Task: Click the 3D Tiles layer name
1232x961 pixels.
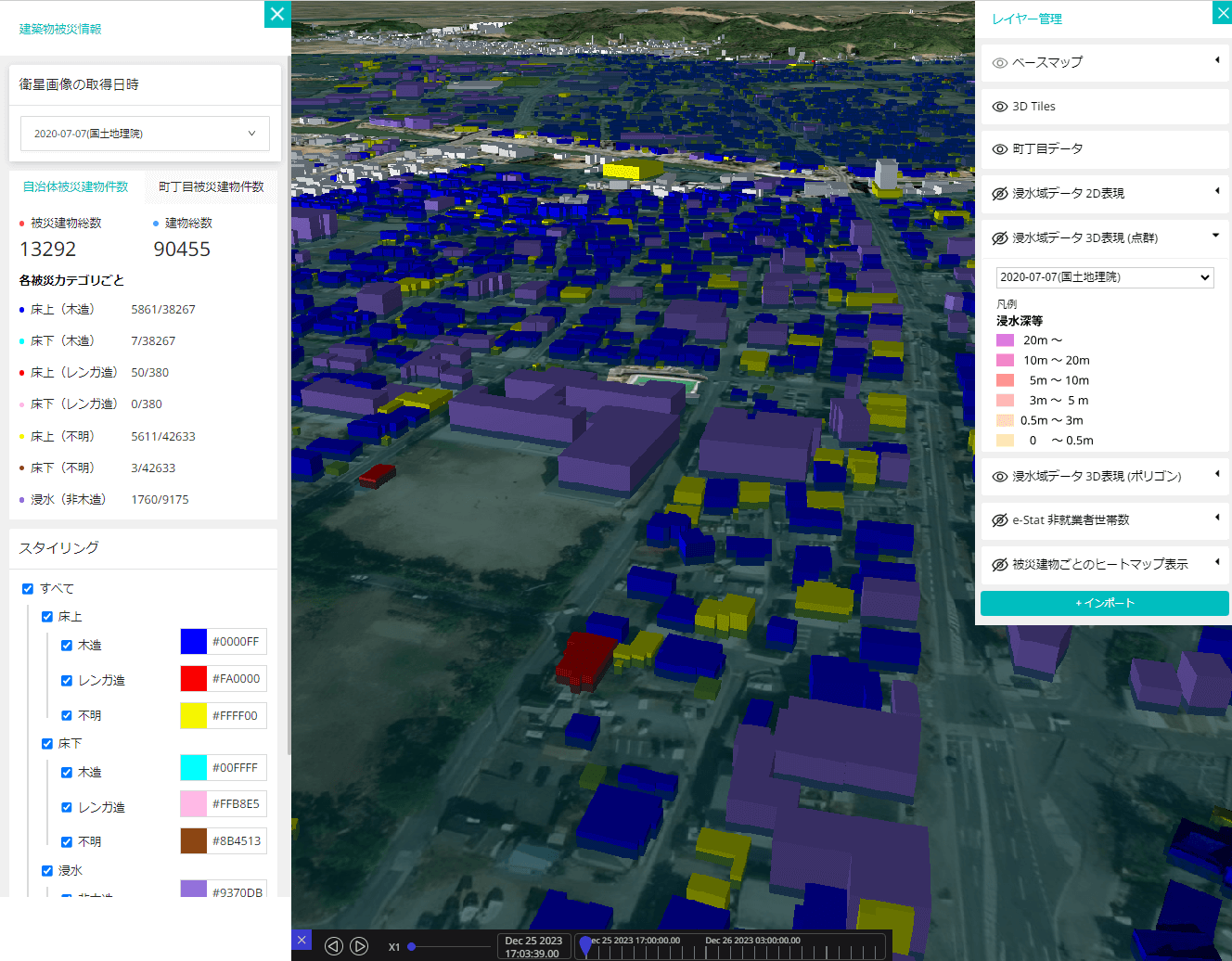Action: tap(1033, 107)
